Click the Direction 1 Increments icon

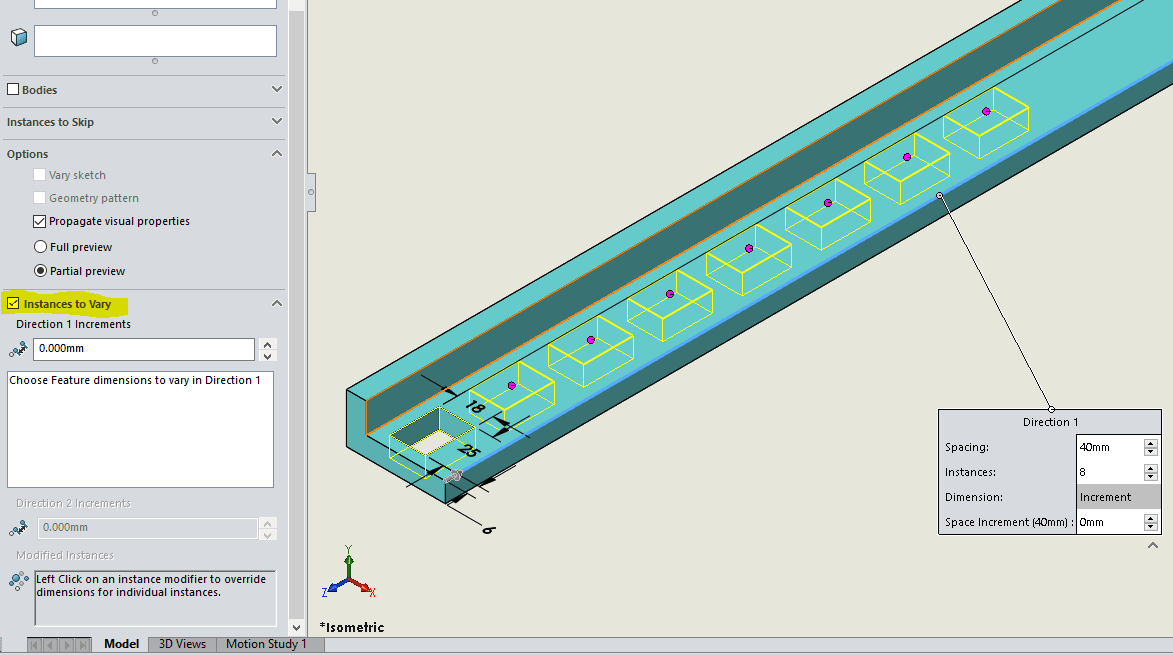18,349
